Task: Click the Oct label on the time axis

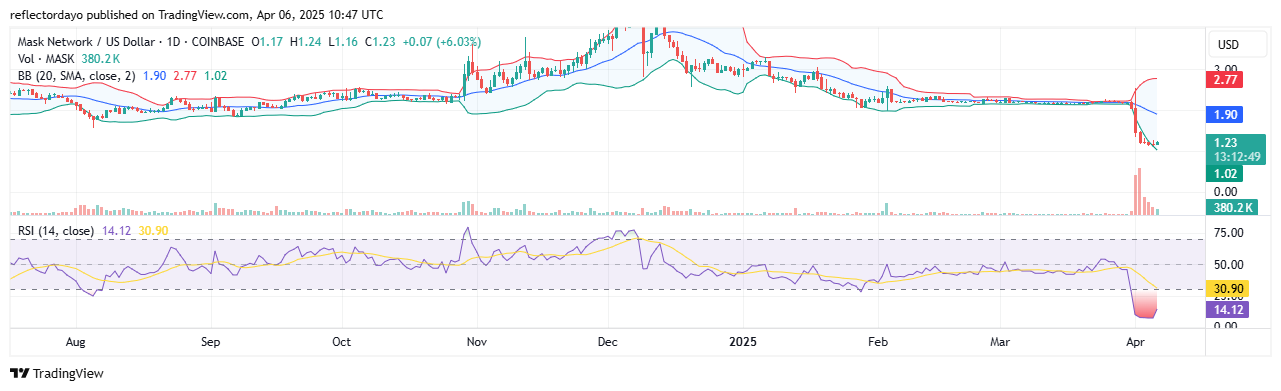Action: click(341, 341)
